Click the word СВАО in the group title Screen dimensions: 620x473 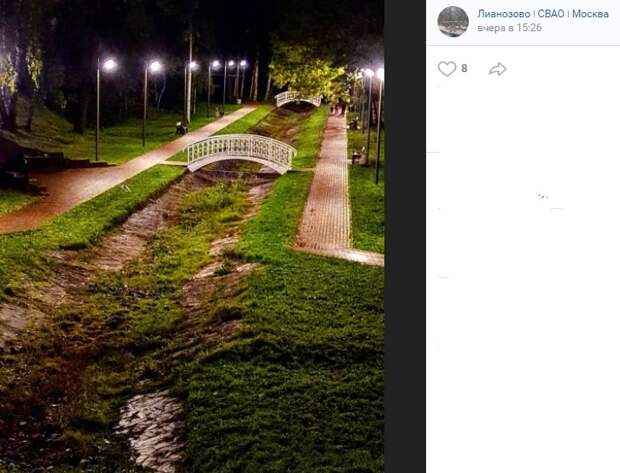coord(551,14)
